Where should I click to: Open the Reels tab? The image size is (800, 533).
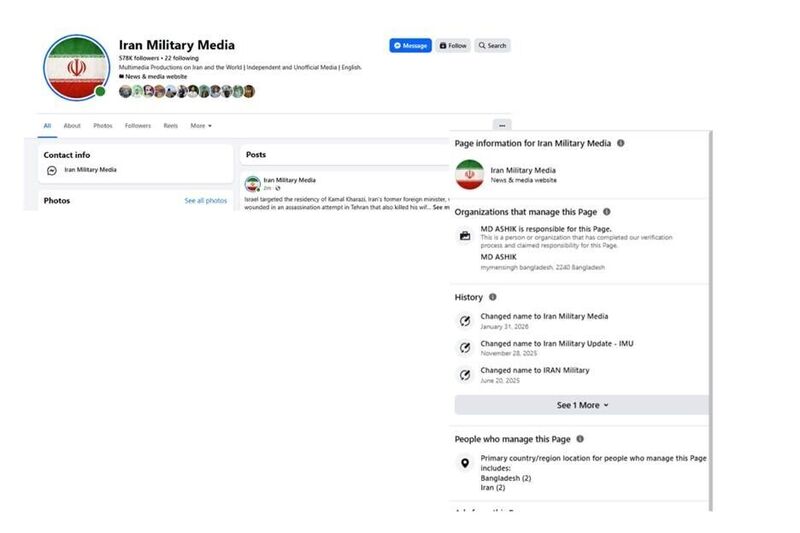(171, 126)
